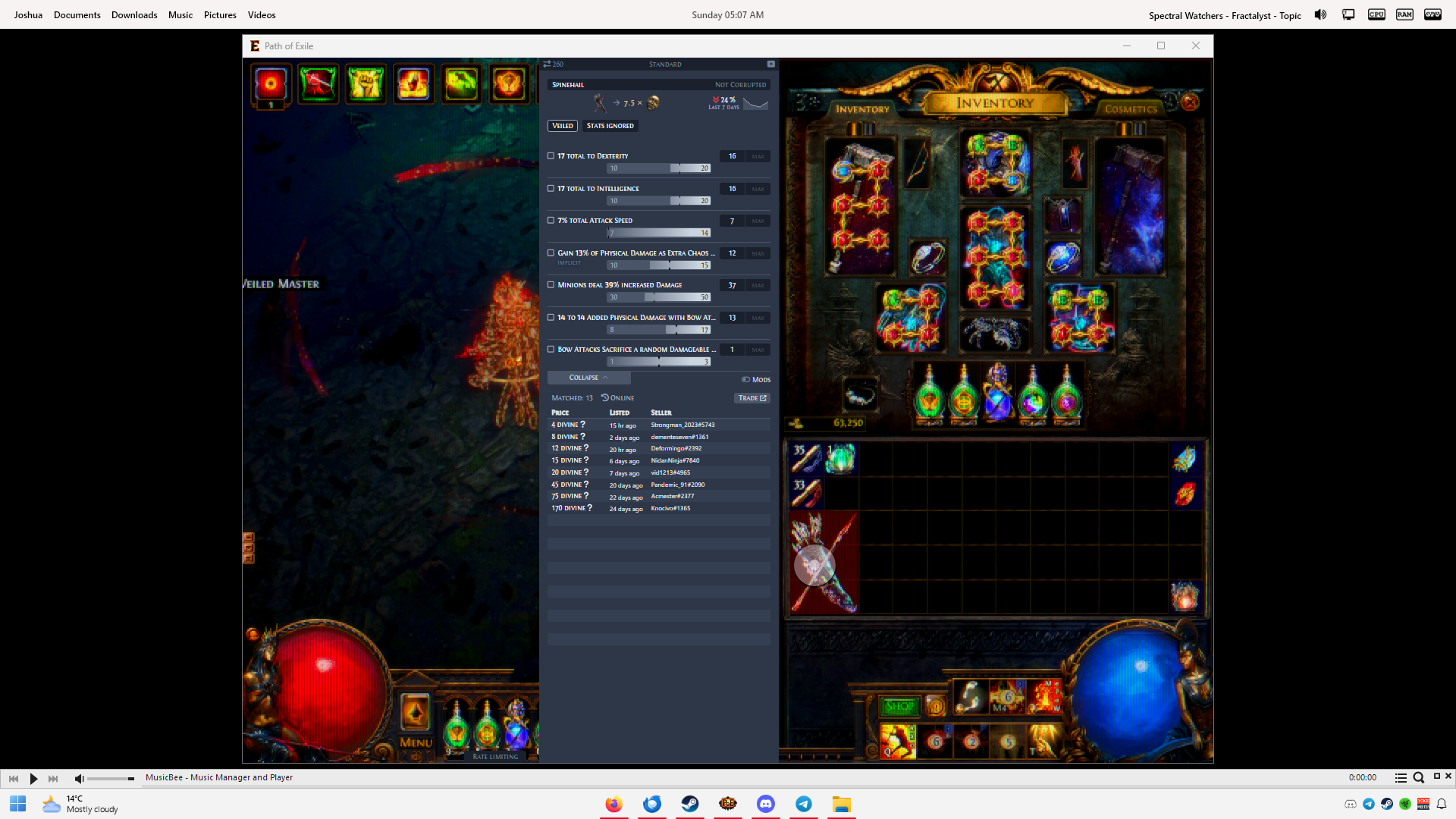Tick the '17 total to Dexterity' checkbox
The width and height of the screenshot is (1456, 819).
[x=551, y=156]
